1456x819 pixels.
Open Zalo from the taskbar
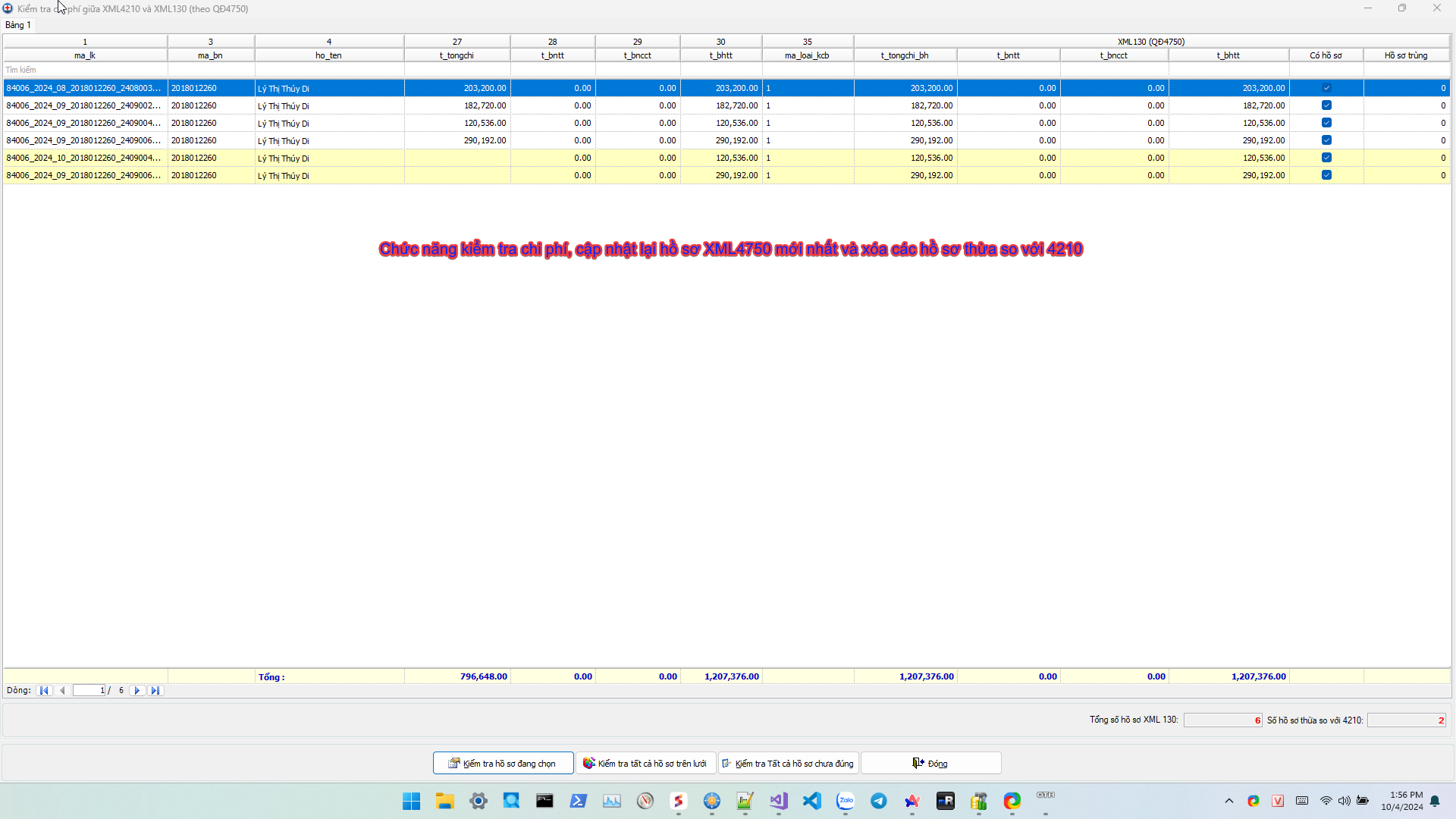(x=845, y=801)
